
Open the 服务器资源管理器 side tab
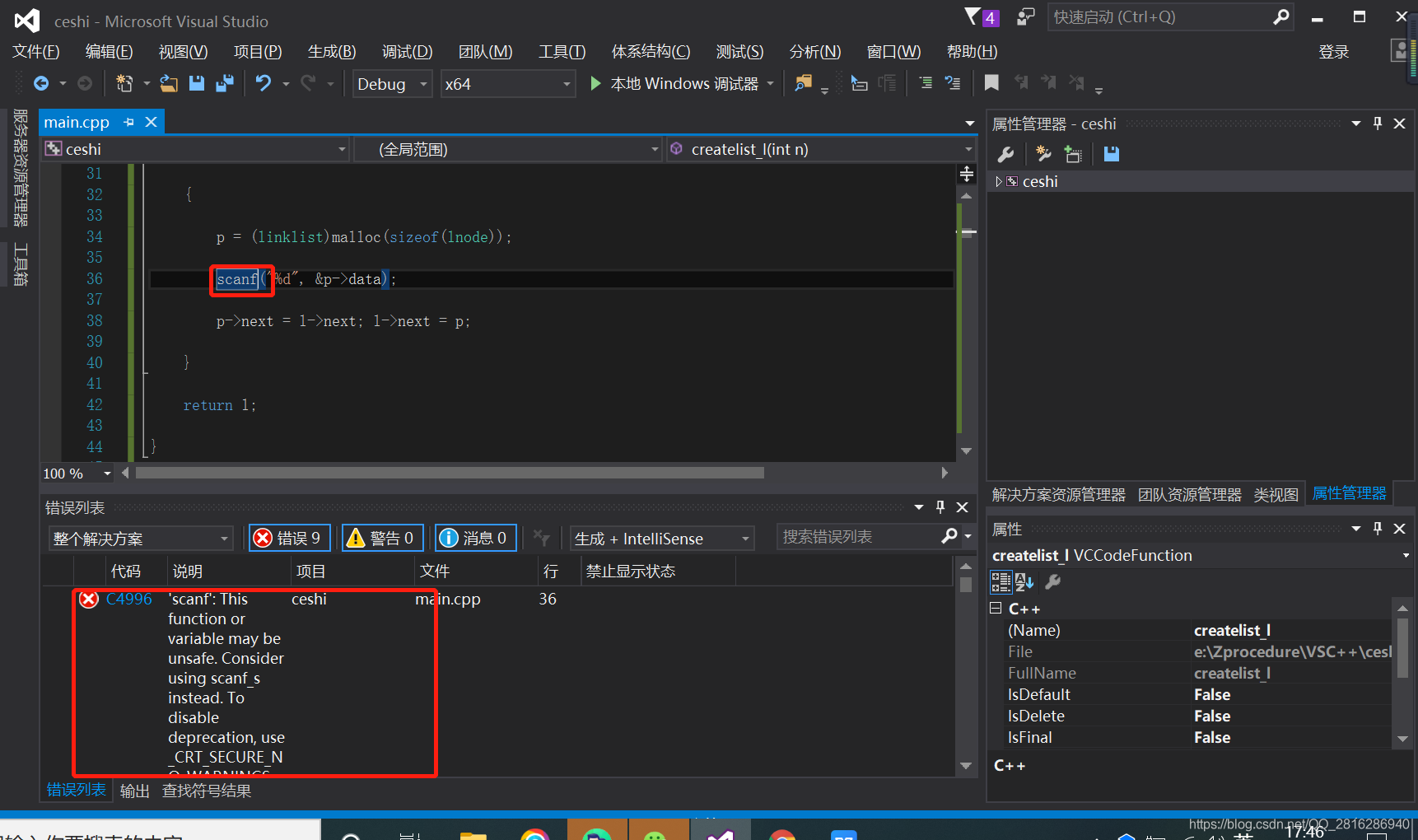21,168
